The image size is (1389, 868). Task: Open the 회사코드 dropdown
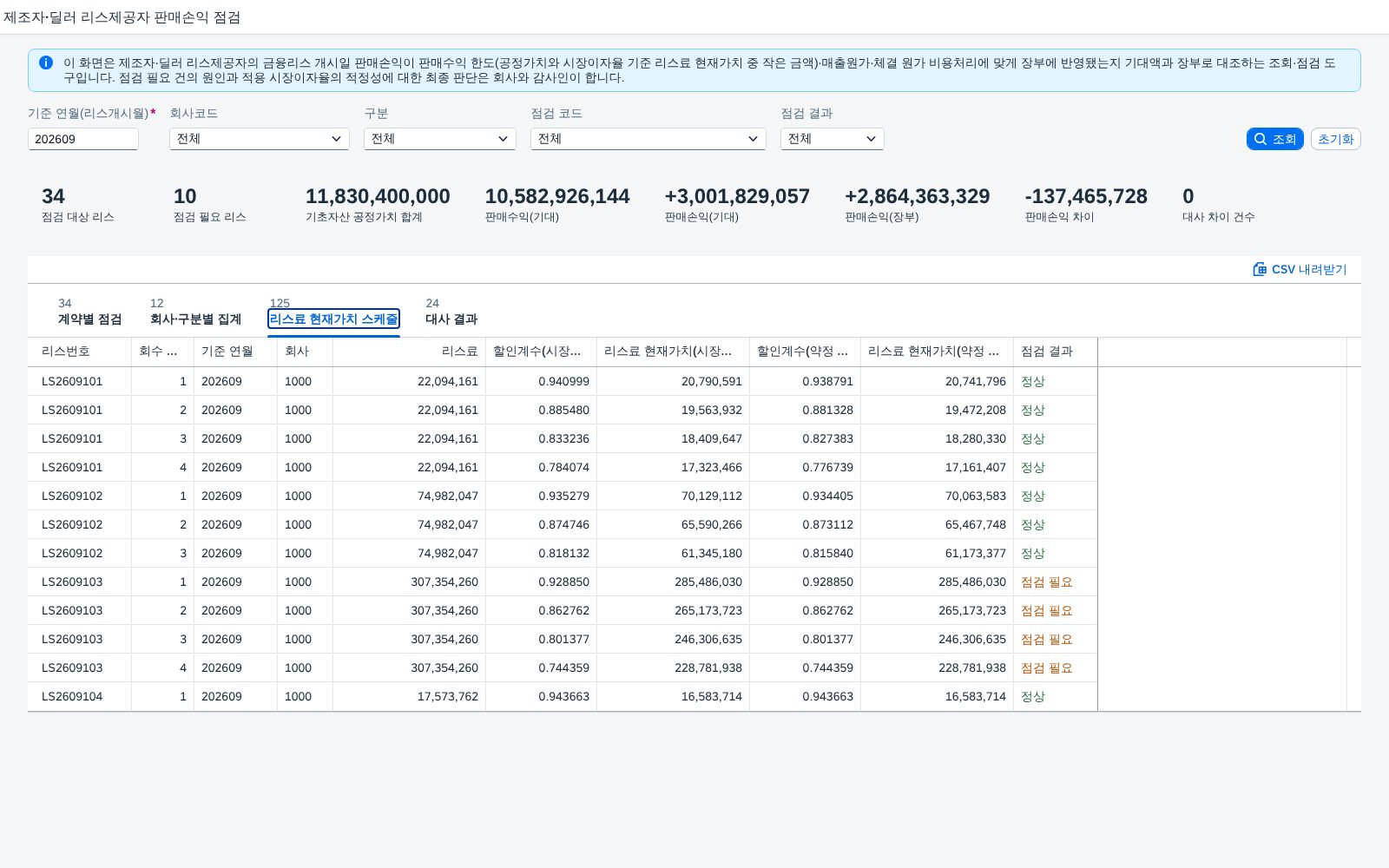pos(260,139)
